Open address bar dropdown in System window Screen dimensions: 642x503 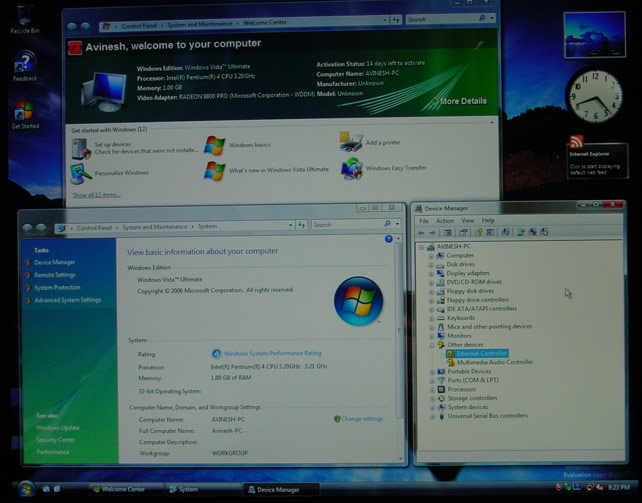pyautogui.click(x=290, y=225)
